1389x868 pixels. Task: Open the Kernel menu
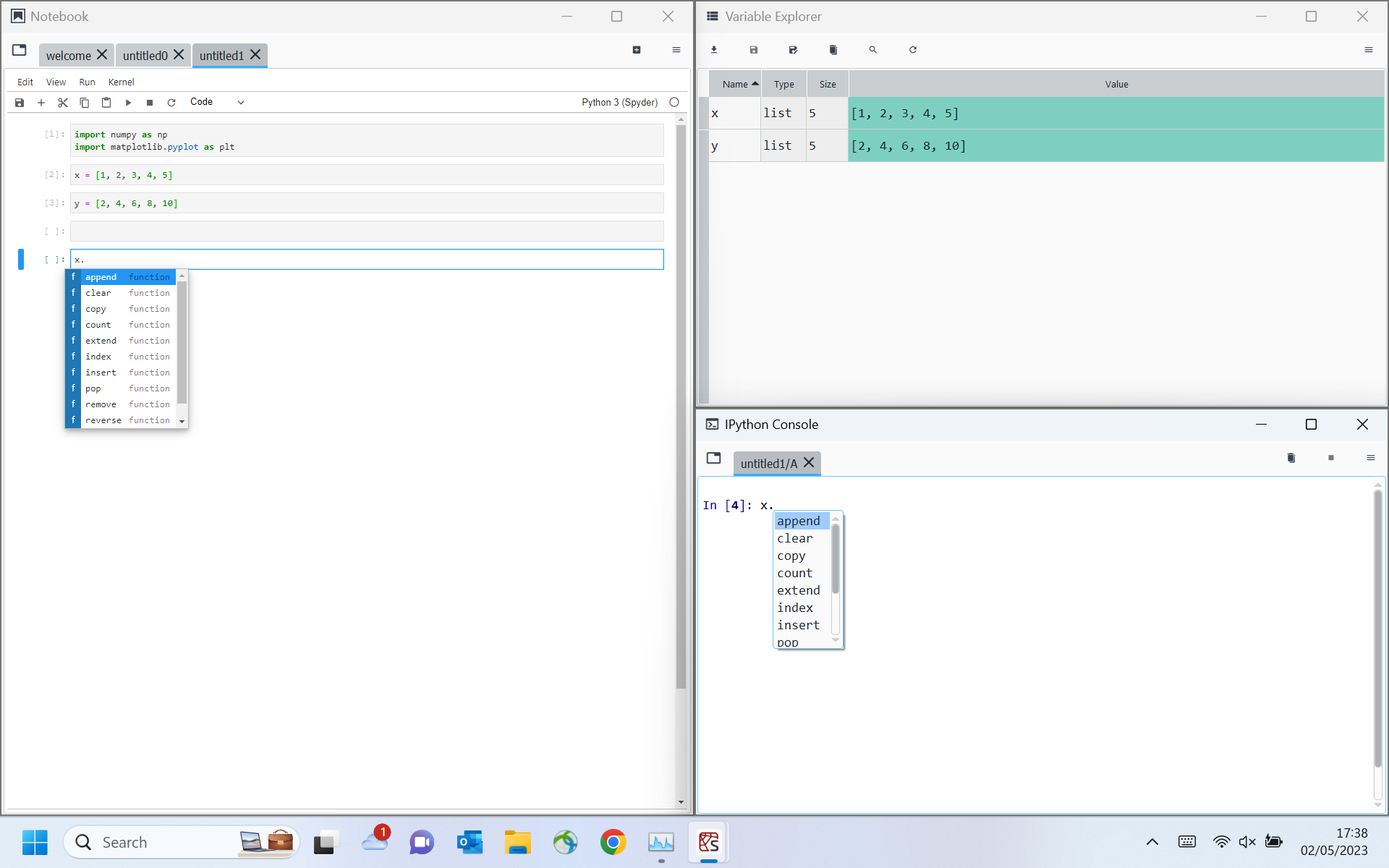pyautogui.click(x=121, y=82)
